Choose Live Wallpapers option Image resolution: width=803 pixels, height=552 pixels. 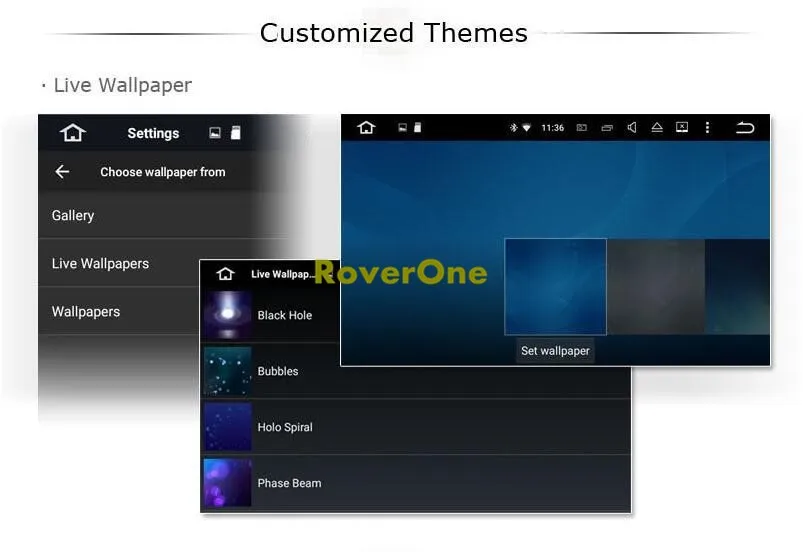(119, 263)
